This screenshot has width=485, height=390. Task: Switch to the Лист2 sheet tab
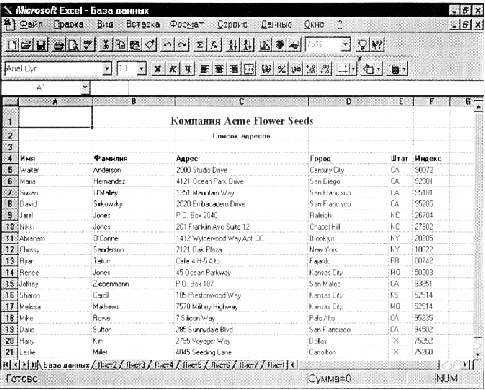pyautogui.click(x=106, y=365)
